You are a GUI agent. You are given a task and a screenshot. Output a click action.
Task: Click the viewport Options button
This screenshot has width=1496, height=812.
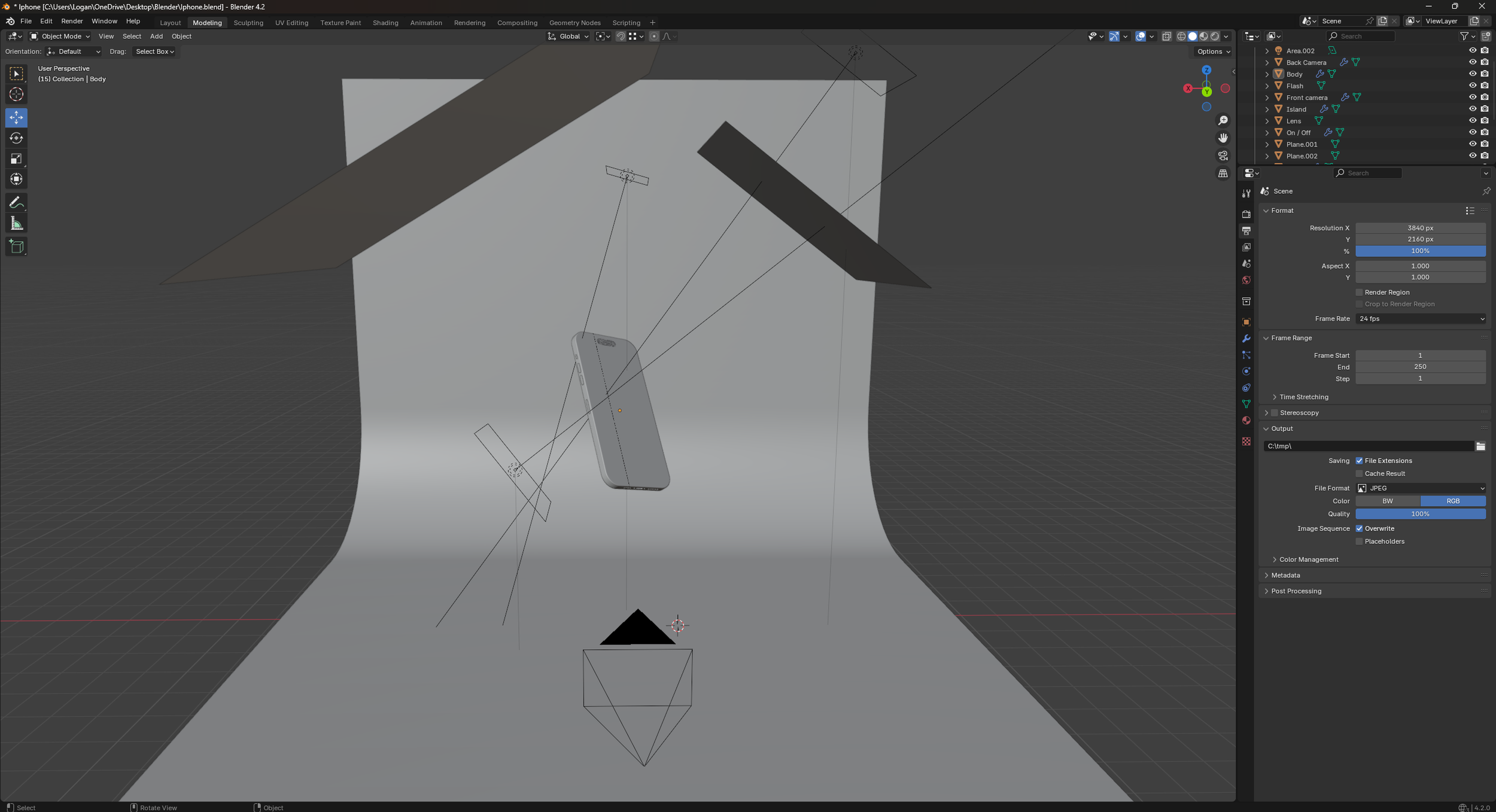pos(1213,51)
